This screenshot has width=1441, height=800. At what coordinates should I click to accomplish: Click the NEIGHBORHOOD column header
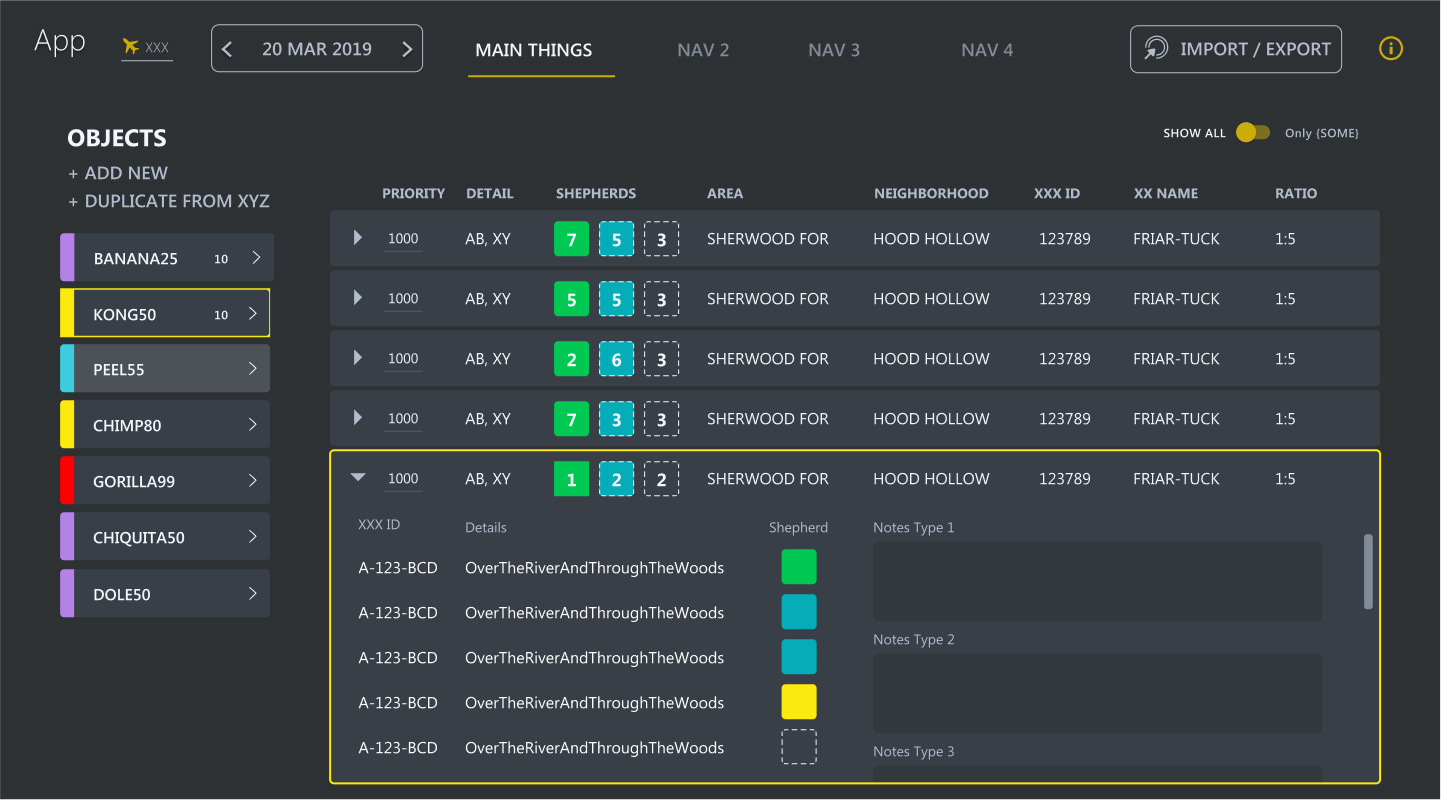click(931, 193)
